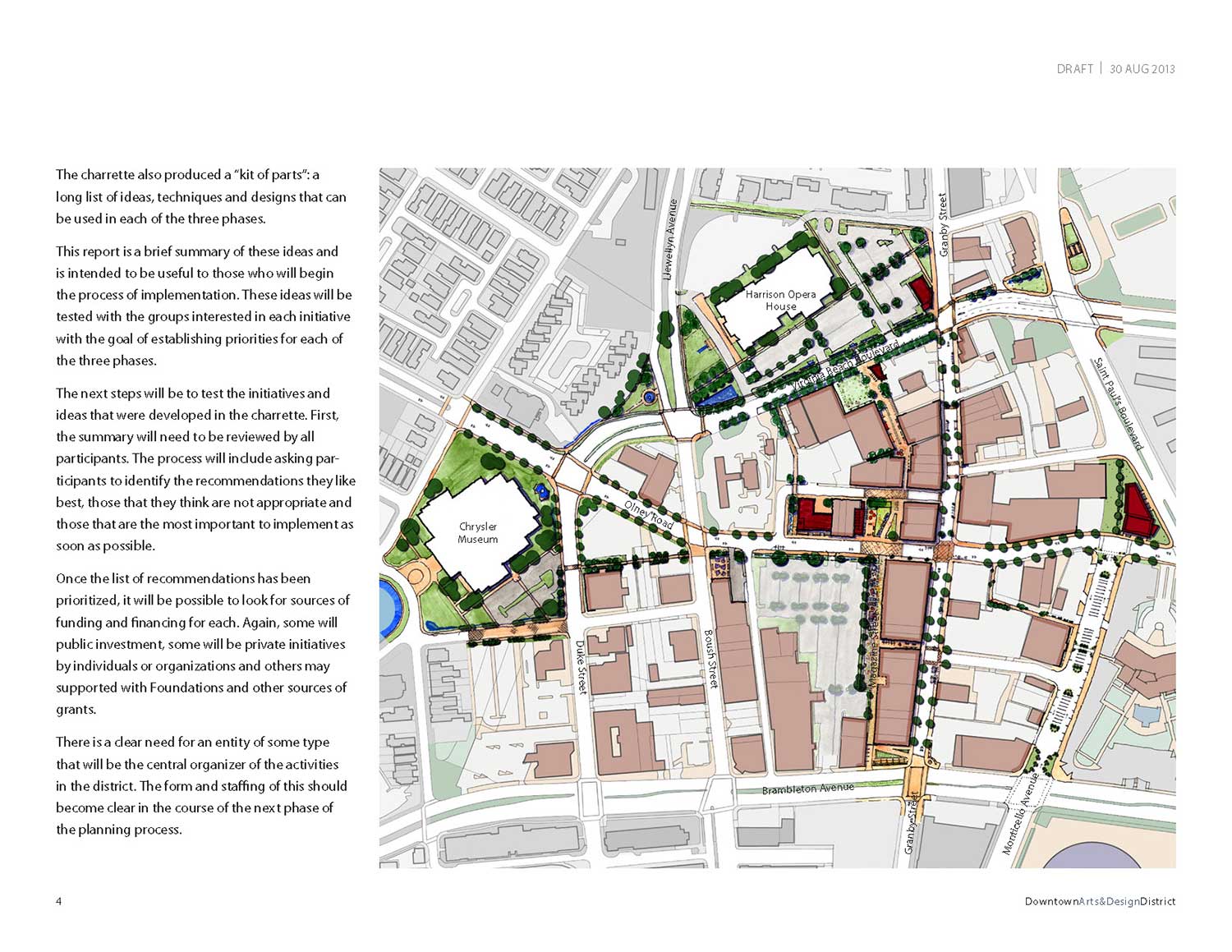Select the Duke Street label on map
The width and height of the screenshot is (1232, 952).
(581, 667)
